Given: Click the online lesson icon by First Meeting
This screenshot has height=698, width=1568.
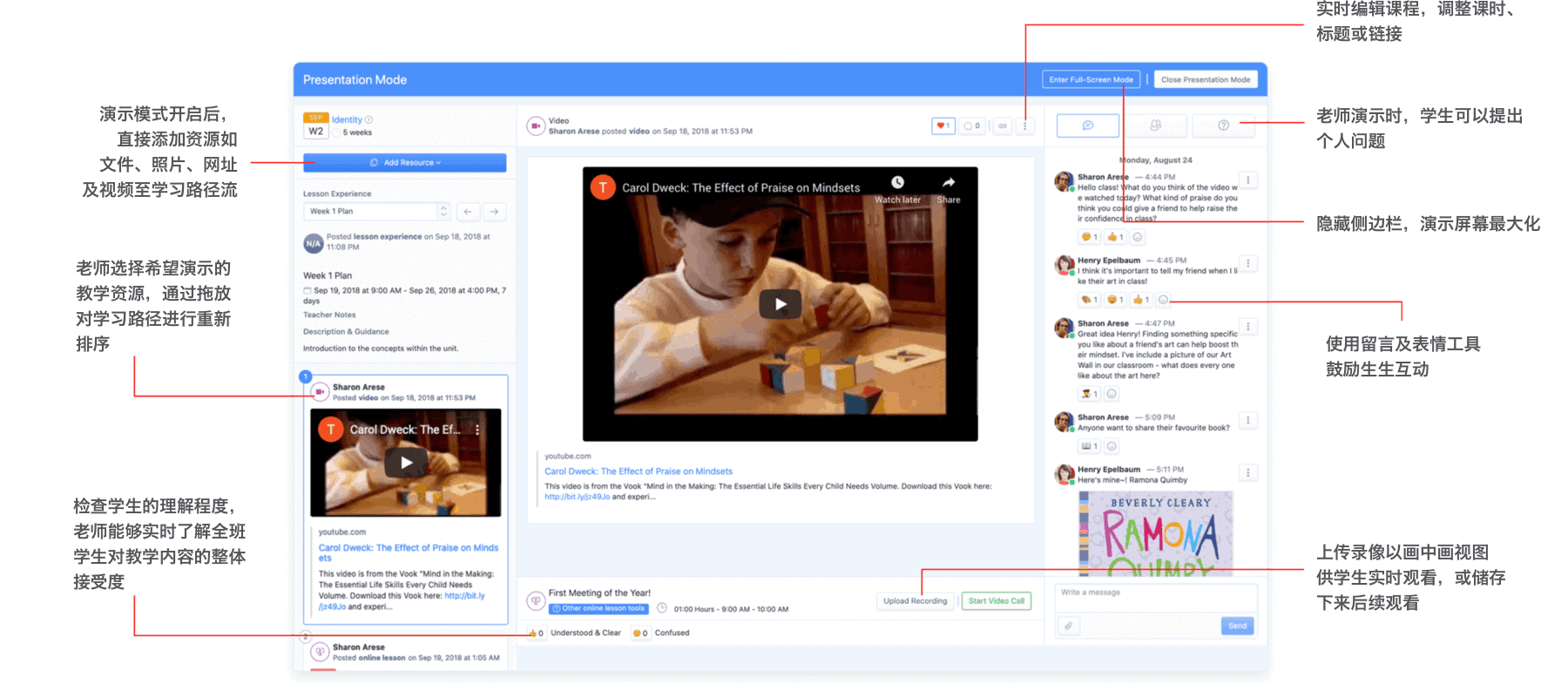Looking at the screenshot, I should [x=536, y=601].
